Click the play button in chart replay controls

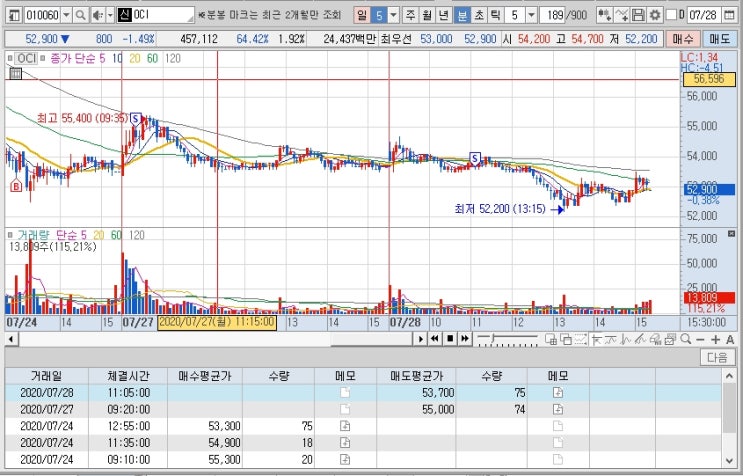tap(420, 339)
